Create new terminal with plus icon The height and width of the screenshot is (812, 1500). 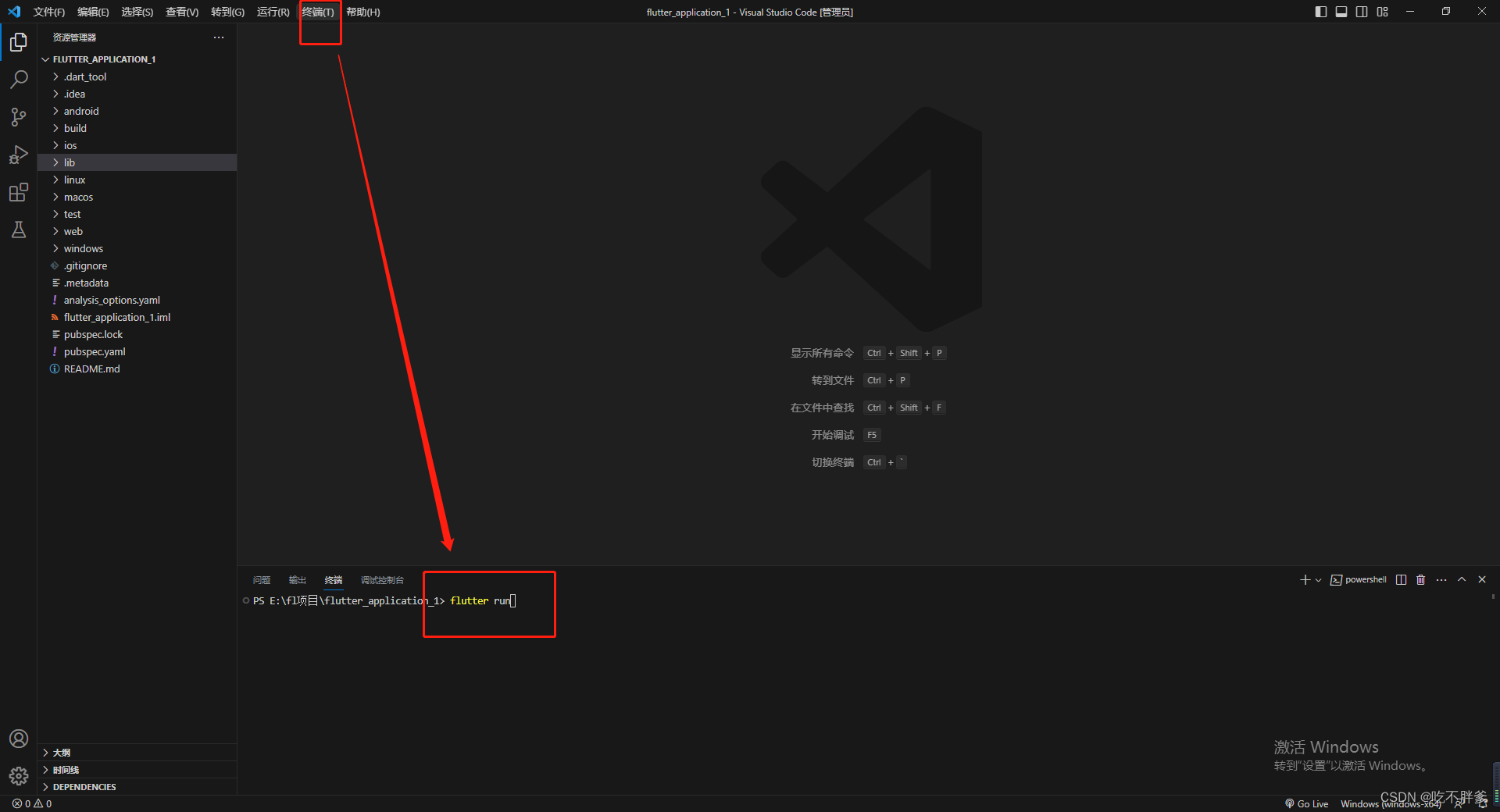tap(1305, 579)
